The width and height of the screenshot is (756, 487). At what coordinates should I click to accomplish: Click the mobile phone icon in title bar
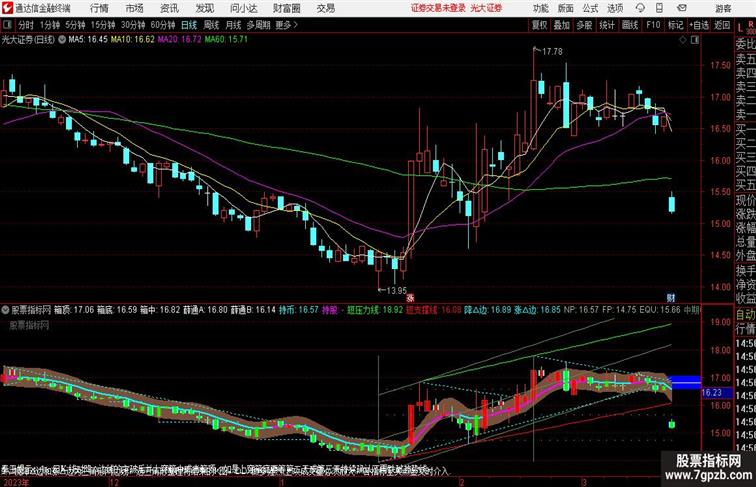(x=659, y=8)
